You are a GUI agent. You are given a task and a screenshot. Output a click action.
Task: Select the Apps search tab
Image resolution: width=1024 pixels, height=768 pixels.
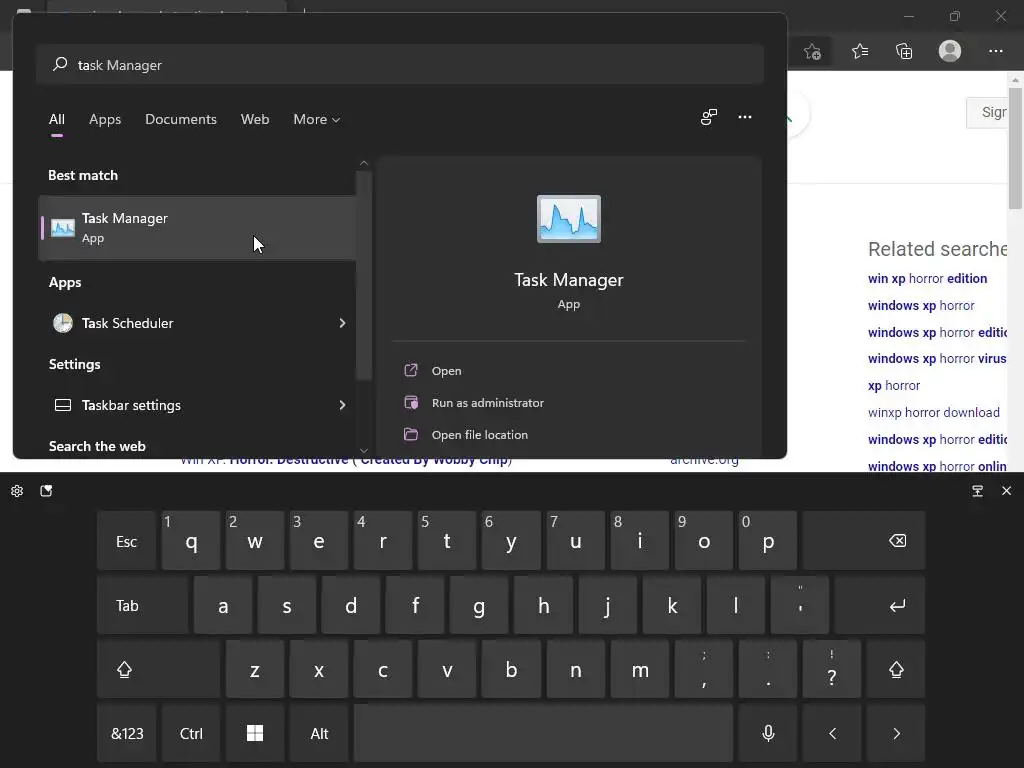pyautogui.click(x=105, y=120)
